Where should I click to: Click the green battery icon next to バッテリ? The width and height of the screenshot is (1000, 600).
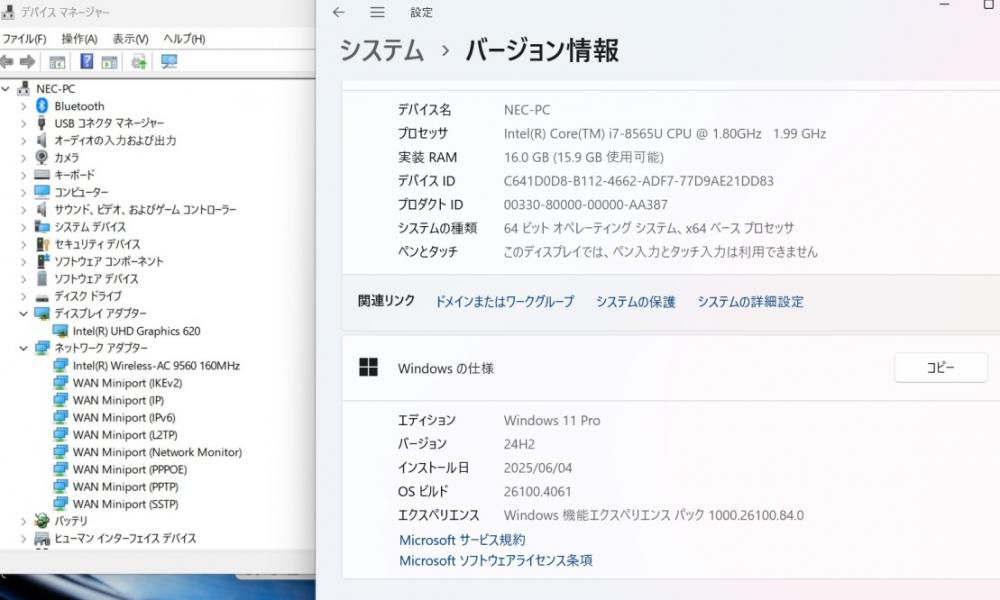pos(42,521)
